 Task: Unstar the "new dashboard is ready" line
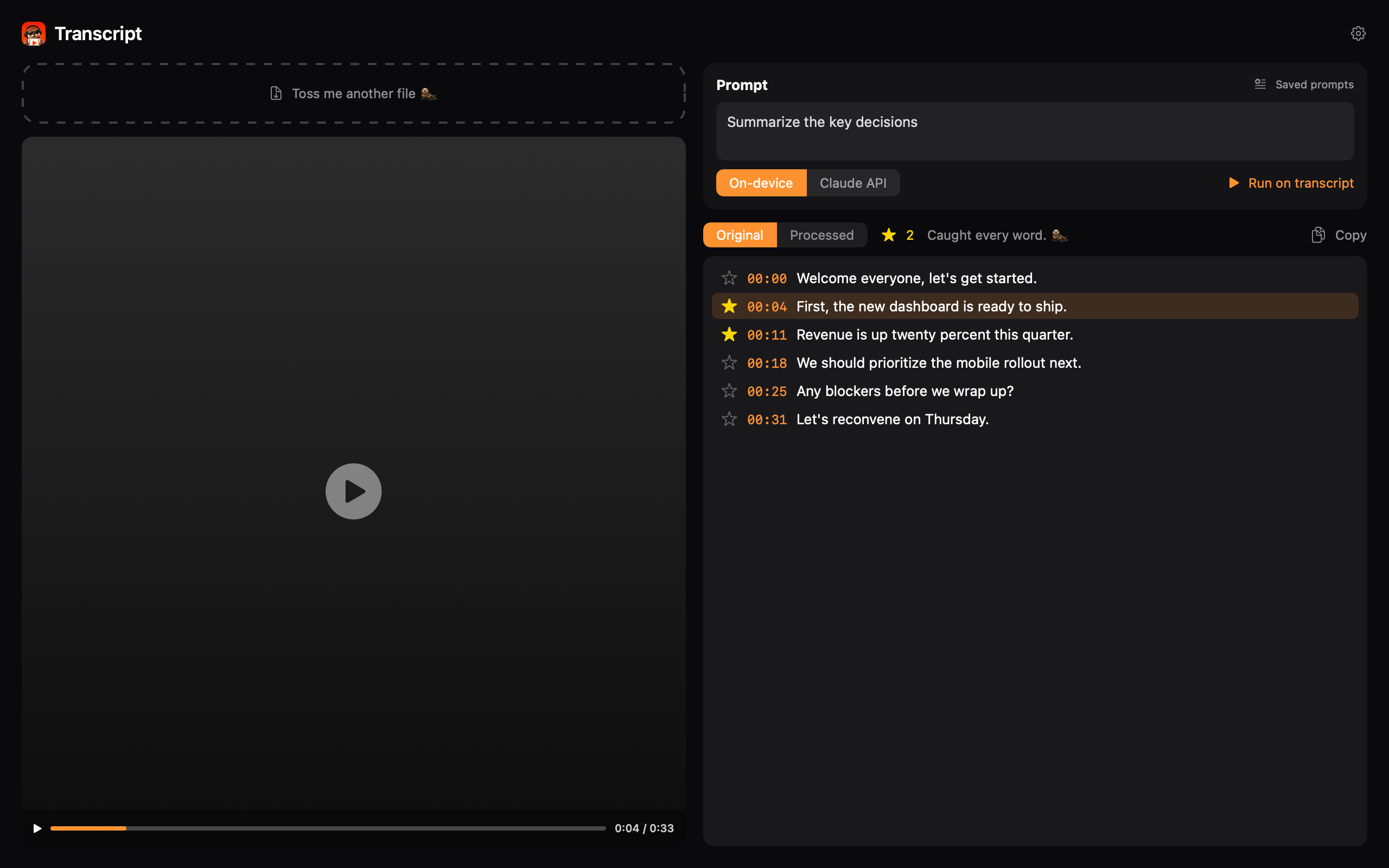[729, 306]
